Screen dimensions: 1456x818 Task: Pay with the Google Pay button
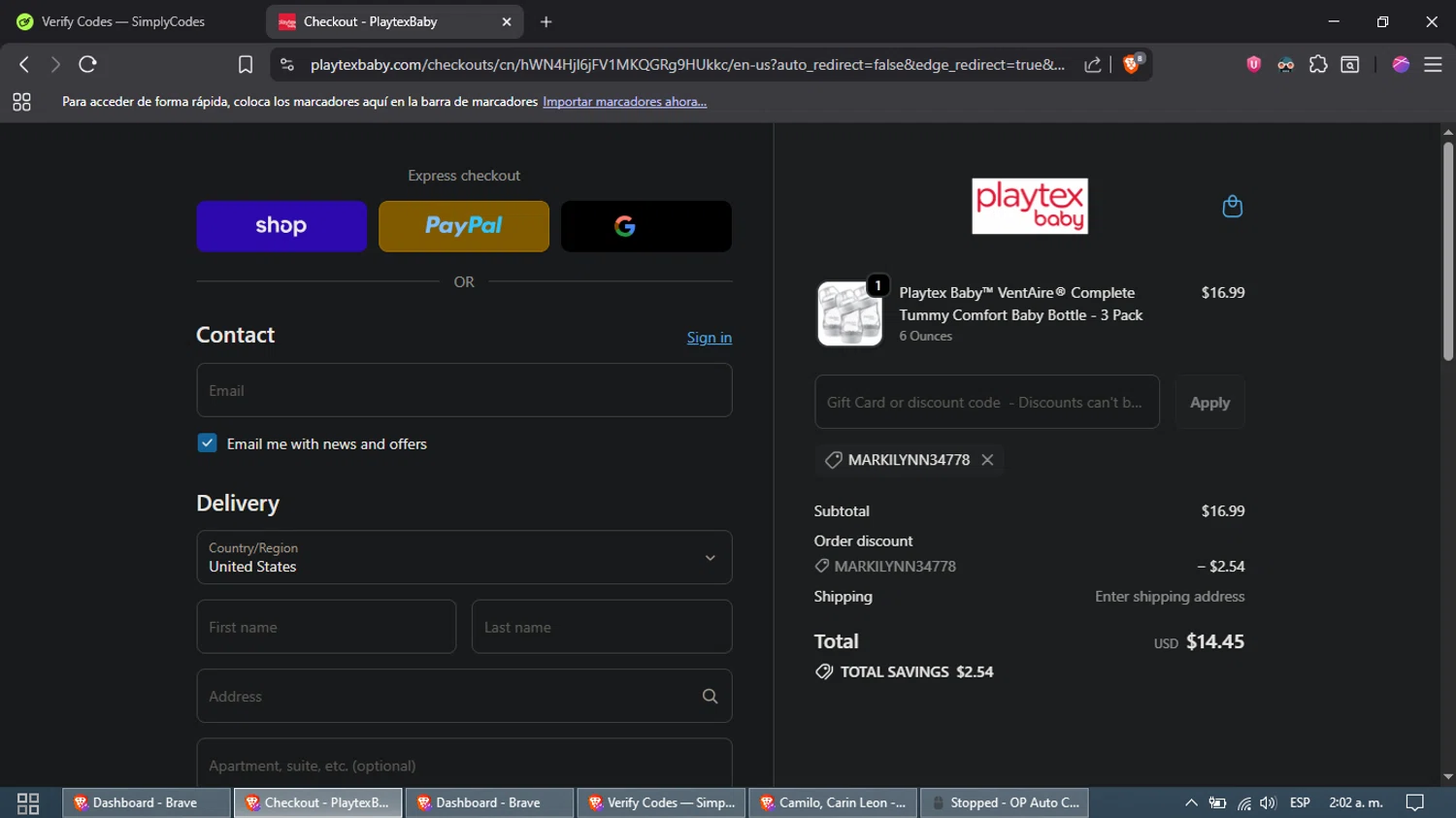tap(646, 226)
